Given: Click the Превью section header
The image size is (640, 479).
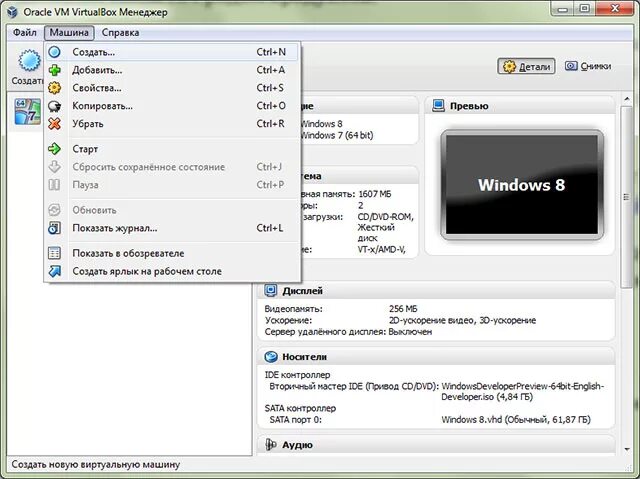Looking at the screenshot, I should coord(520,106).
